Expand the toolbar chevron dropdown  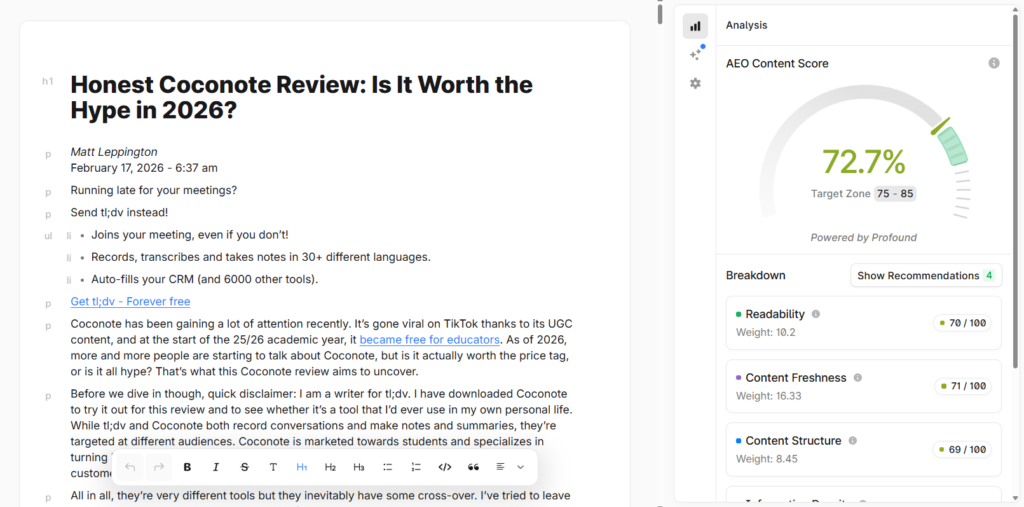click(x=520, y=467)
